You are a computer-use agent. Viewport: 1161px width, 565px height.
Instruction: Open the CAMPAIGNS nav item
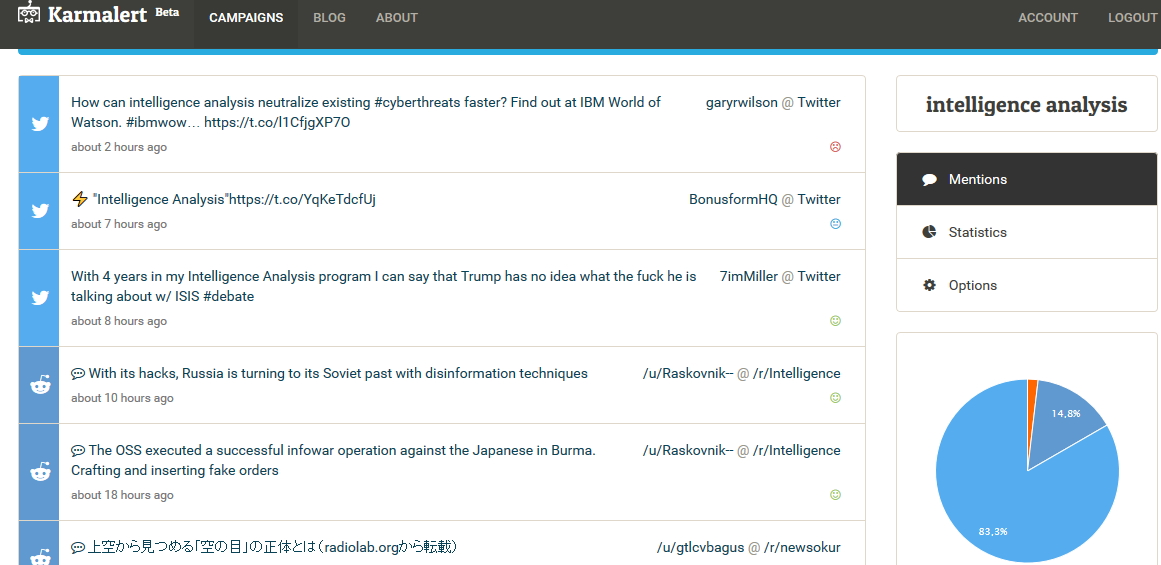(246, 18)
